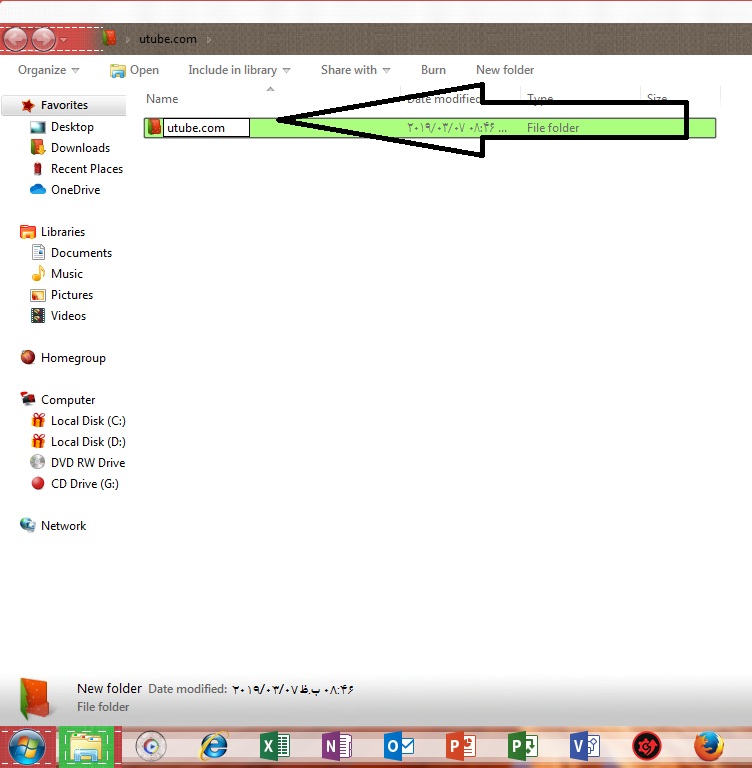Select utube.com in the address bar
Image resolution: width=752 pixels, height=768 pixels.
point(168,39)
